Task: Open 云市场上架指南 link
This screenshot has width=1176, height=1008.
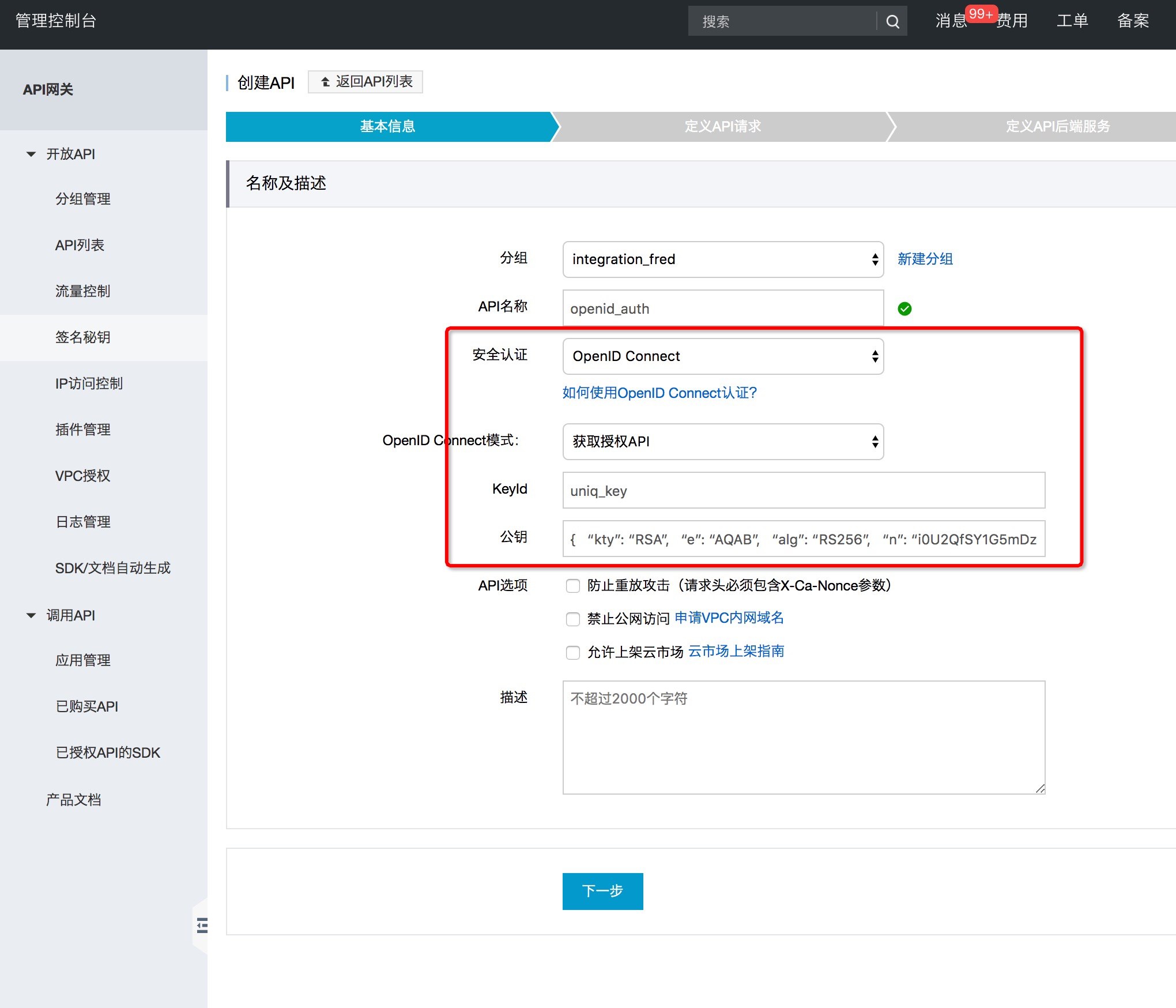Action: (x=736, y=651)
